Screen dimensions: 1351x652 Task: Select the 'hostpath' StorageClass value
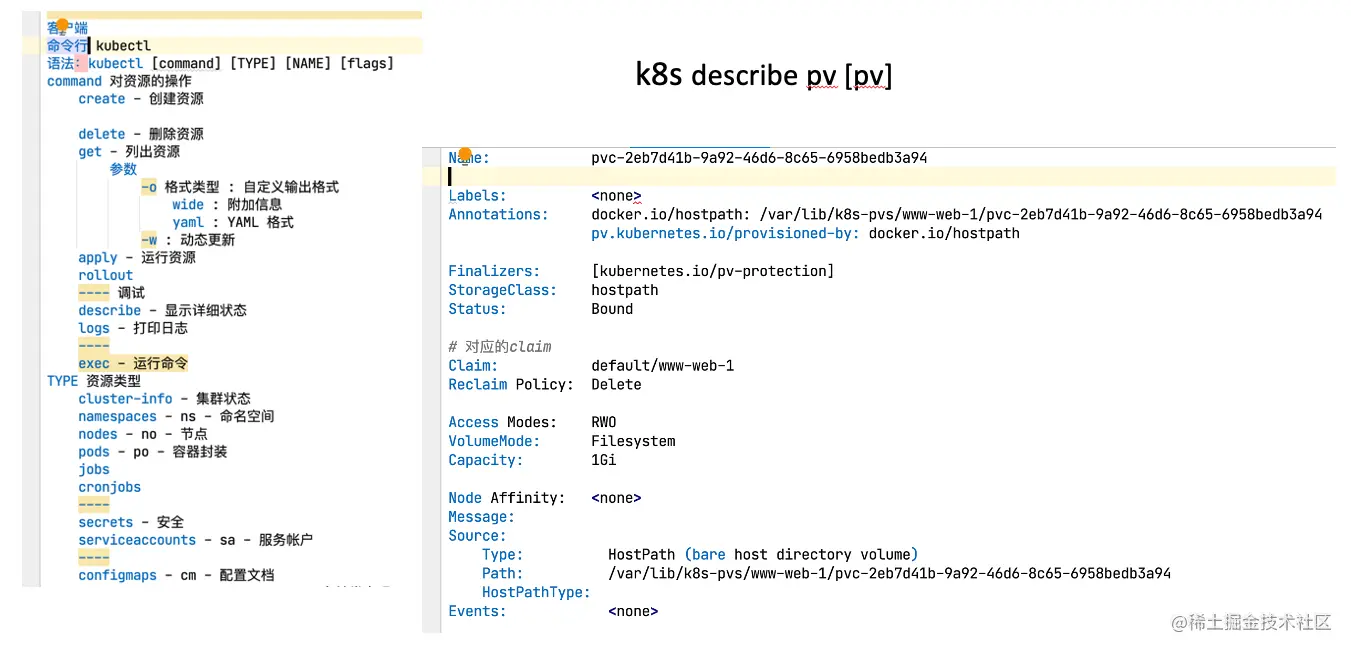625,290
